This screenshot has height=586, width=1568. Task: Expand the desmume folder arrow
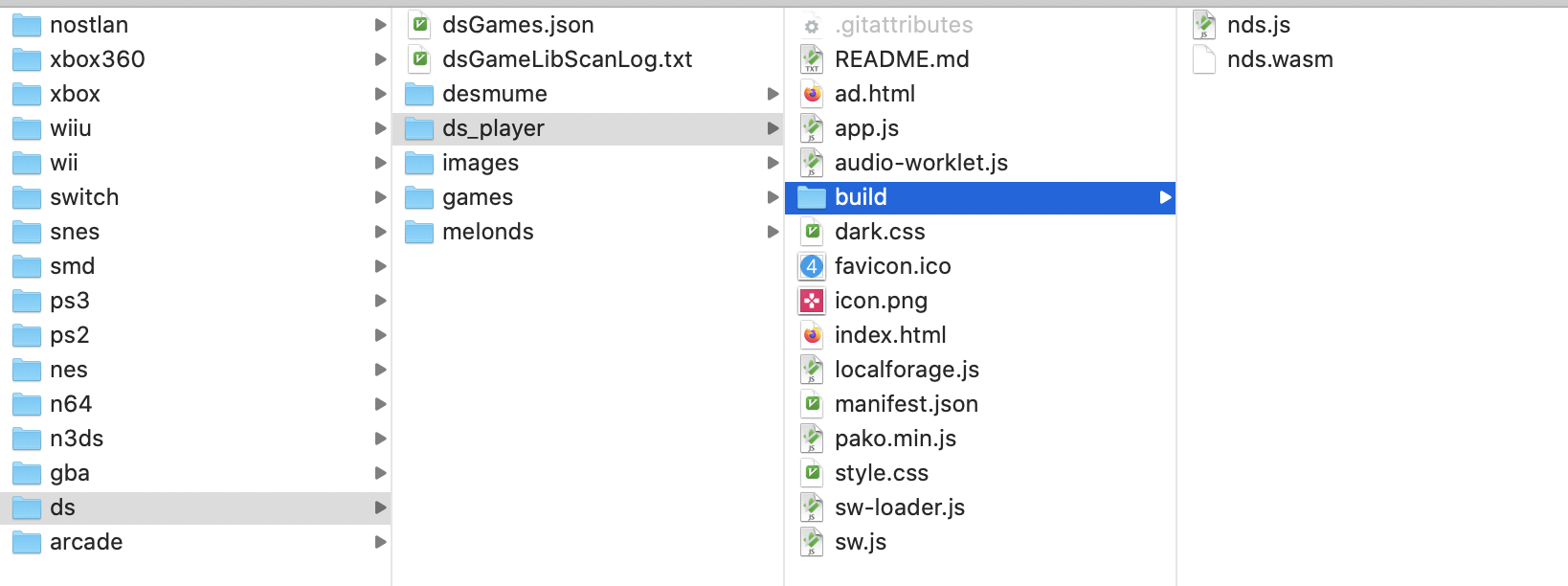click(x=773, y=94)
